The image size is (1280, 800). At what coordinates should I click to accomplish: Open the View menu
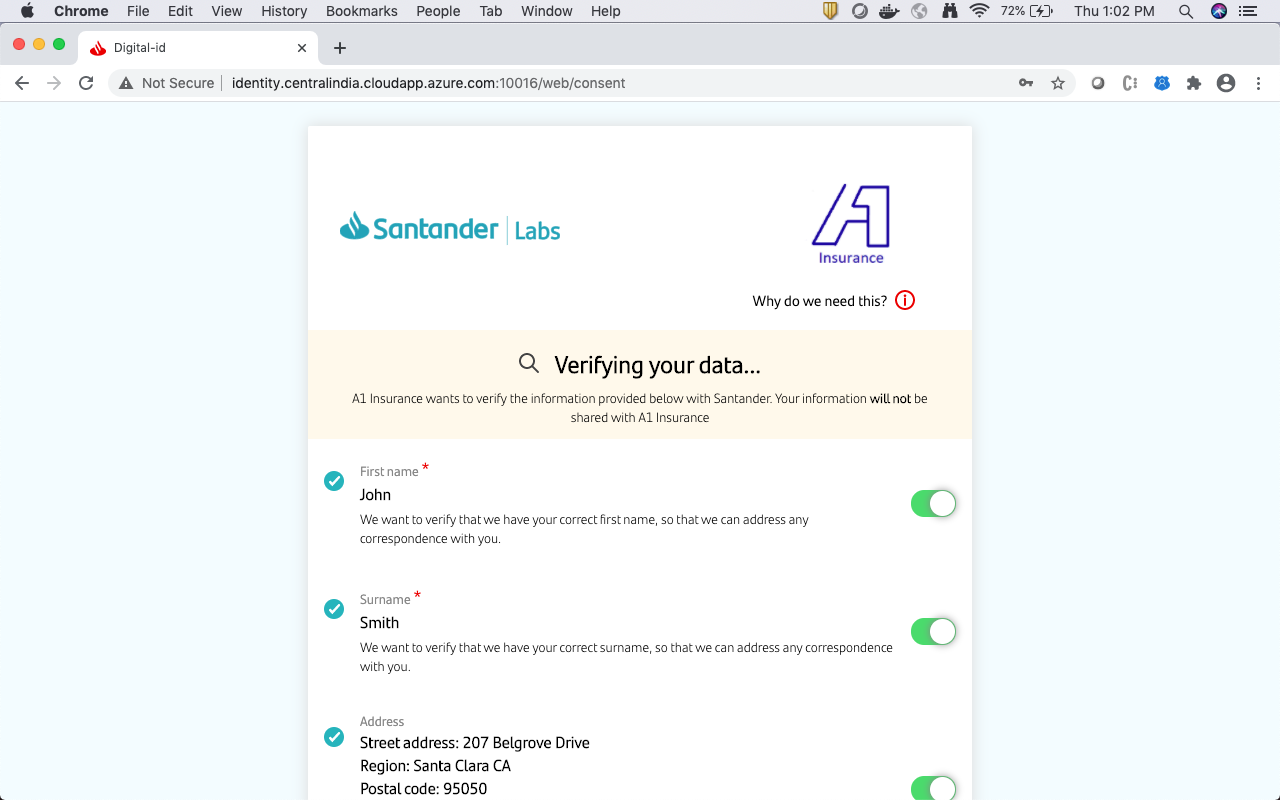click(x=227, y=11)
